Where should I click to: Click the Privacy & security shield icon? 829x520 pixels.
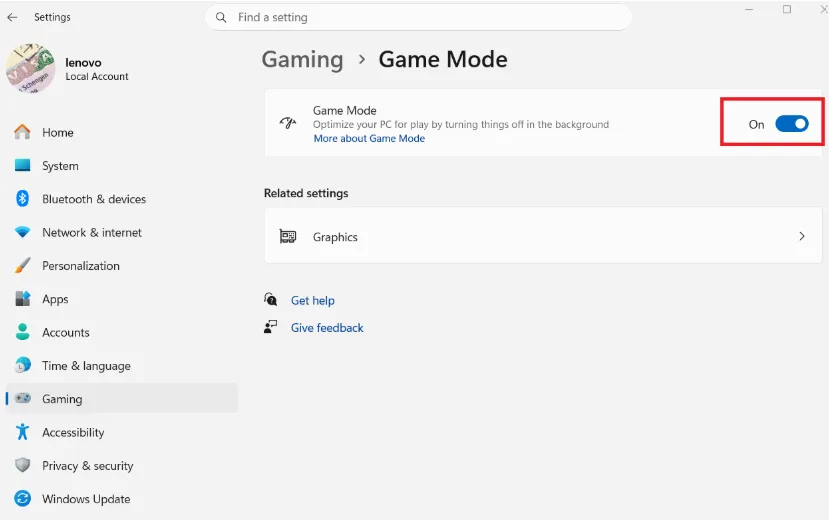pos(22,465)
